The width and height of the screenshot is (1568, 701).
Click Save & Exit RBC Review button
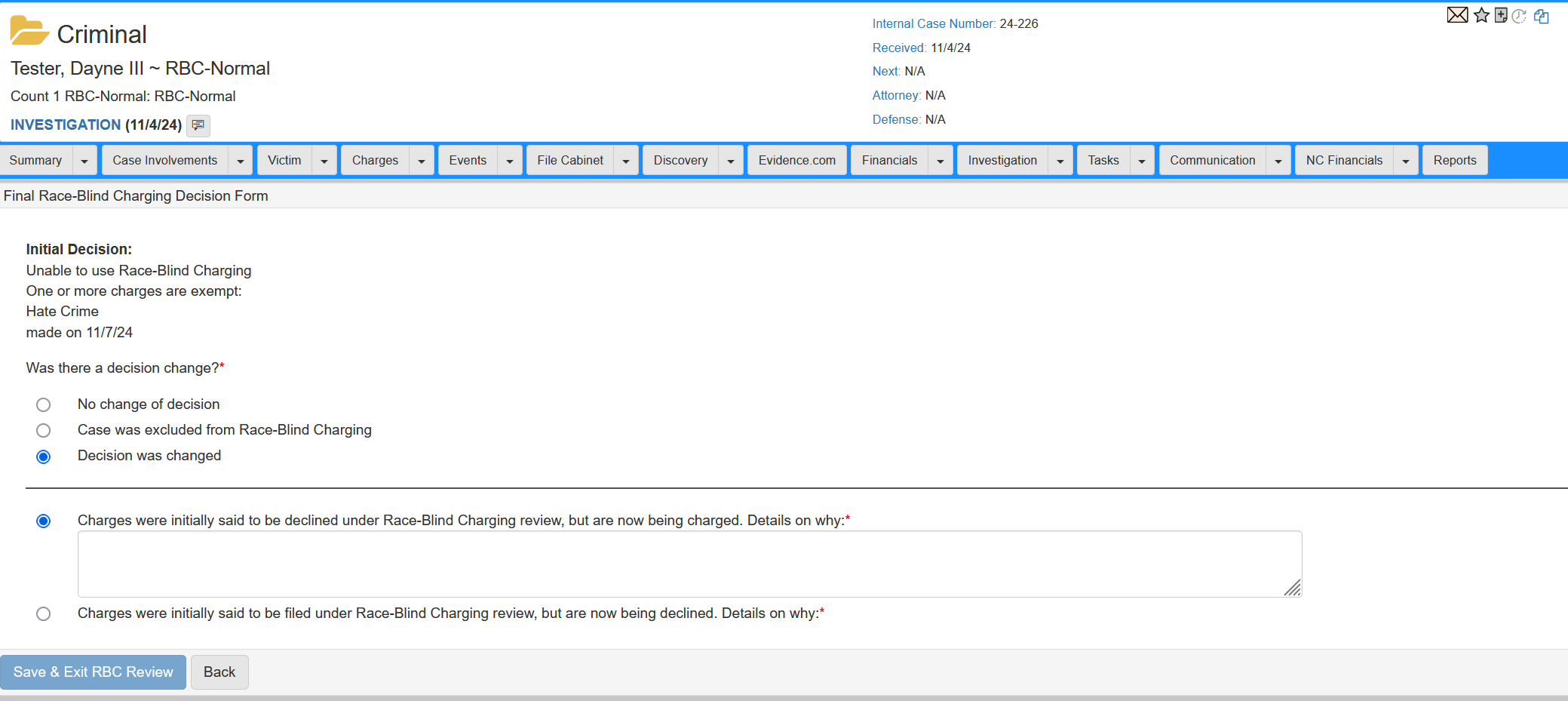click(x=93, y=672)
